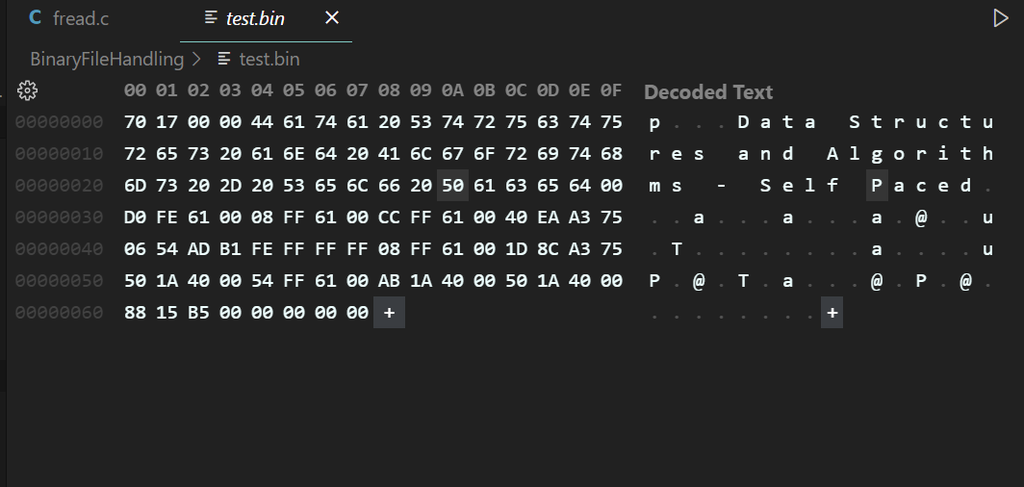1024x487 pixels.
Task: Open the BinaryFileHandling breadcrumb folder
Action: point(107,59)
